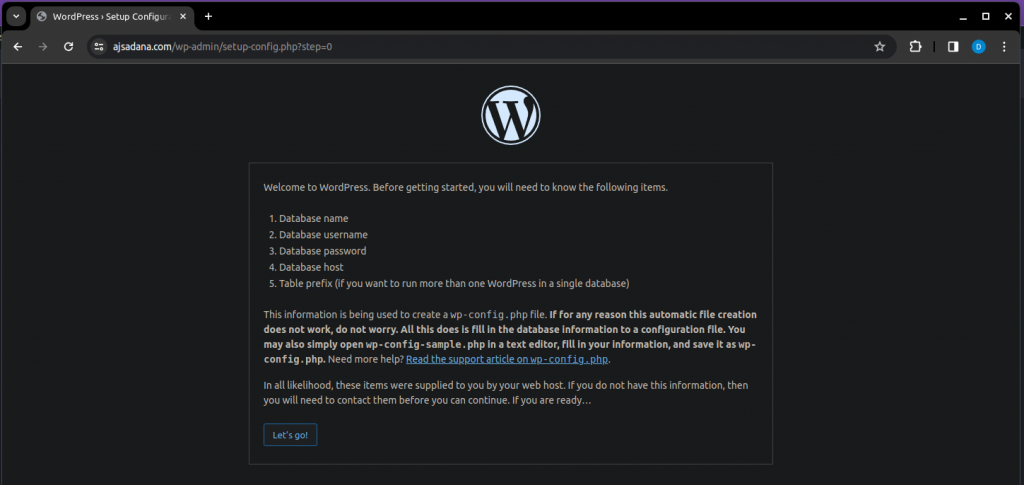Open a new tab with plus button

click(208, 16)
